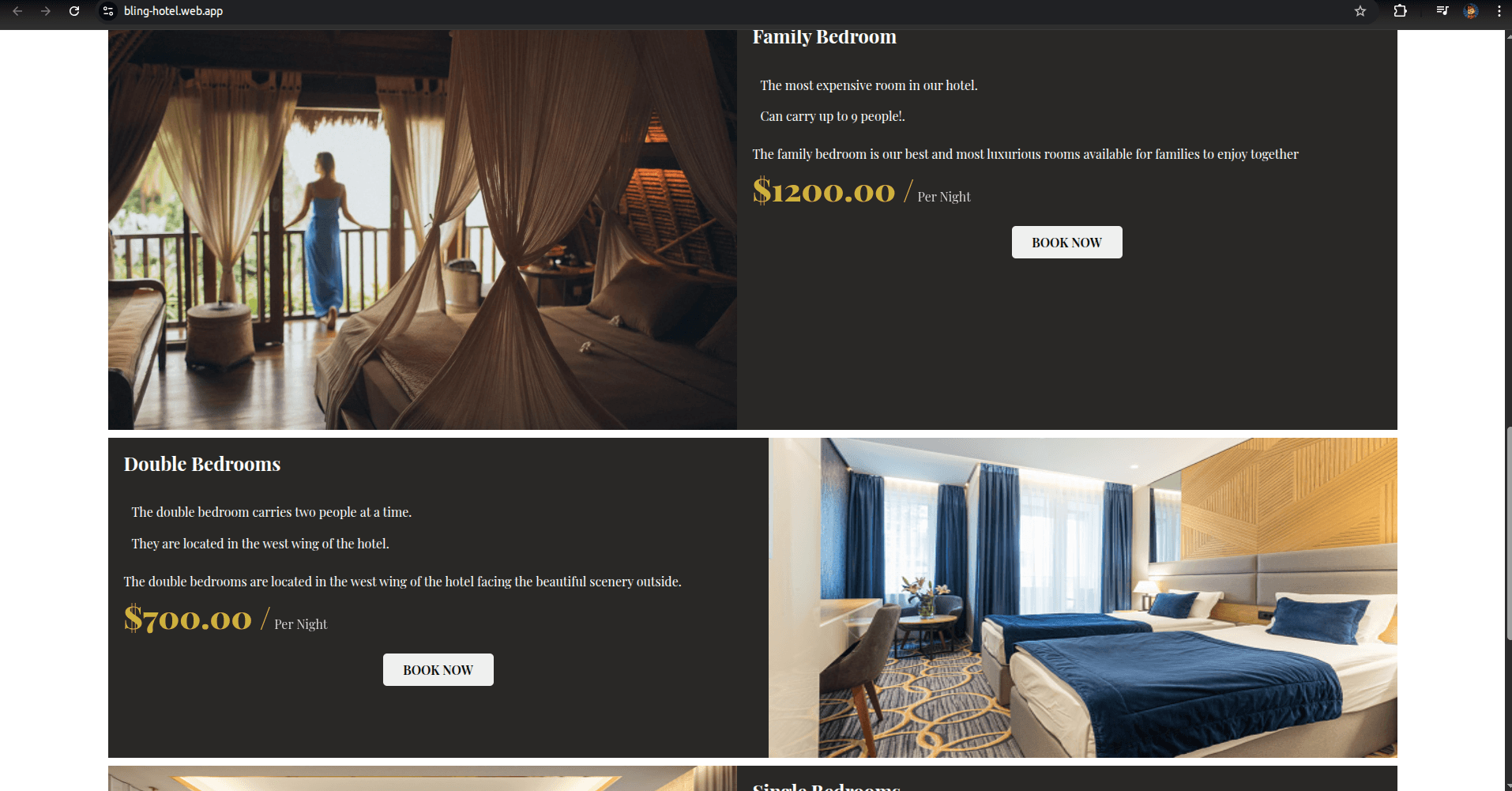Click the browser back arrow

17,11
